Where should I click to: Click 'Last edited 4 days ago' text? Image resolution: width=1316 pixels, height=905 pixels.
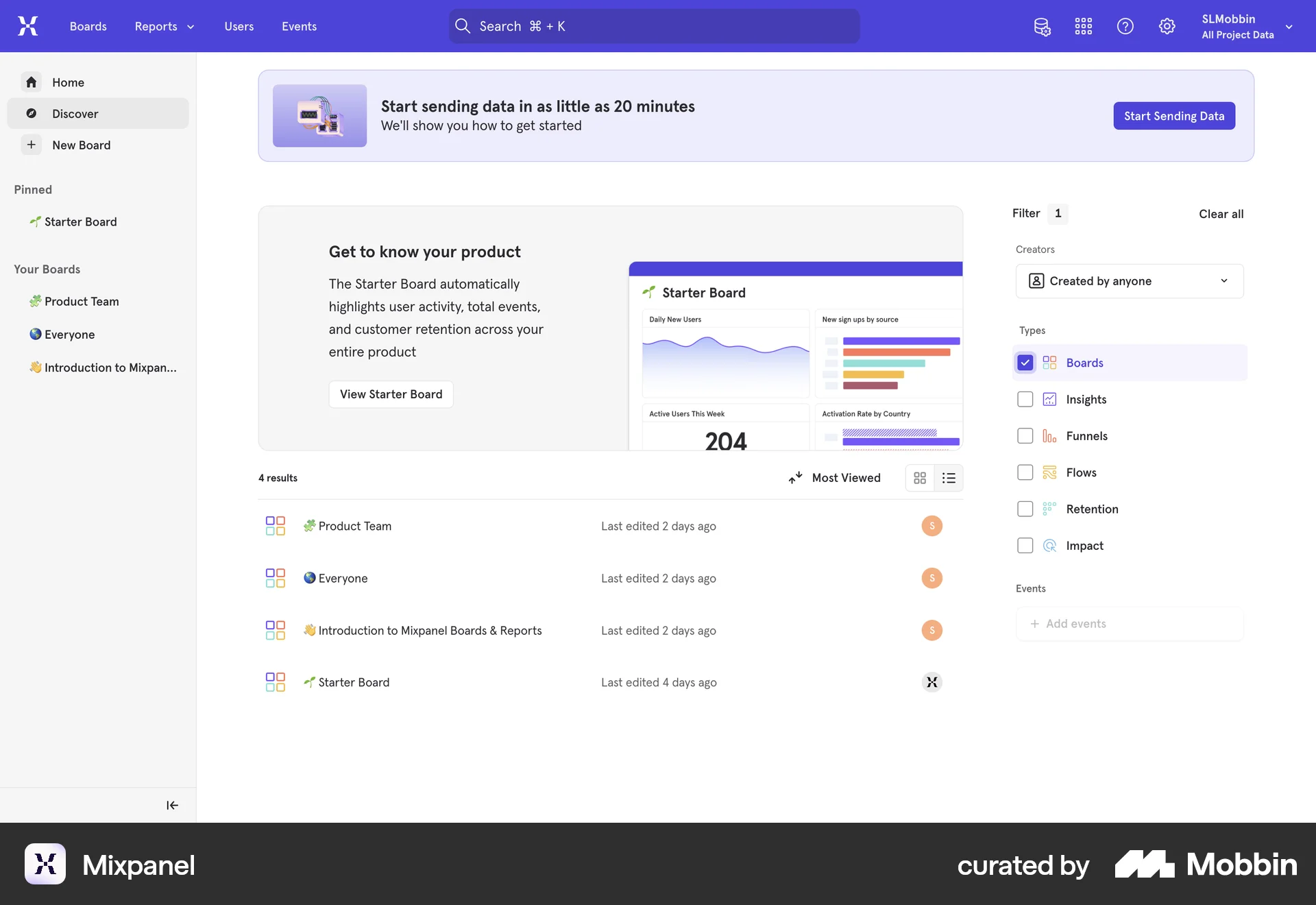659,682
